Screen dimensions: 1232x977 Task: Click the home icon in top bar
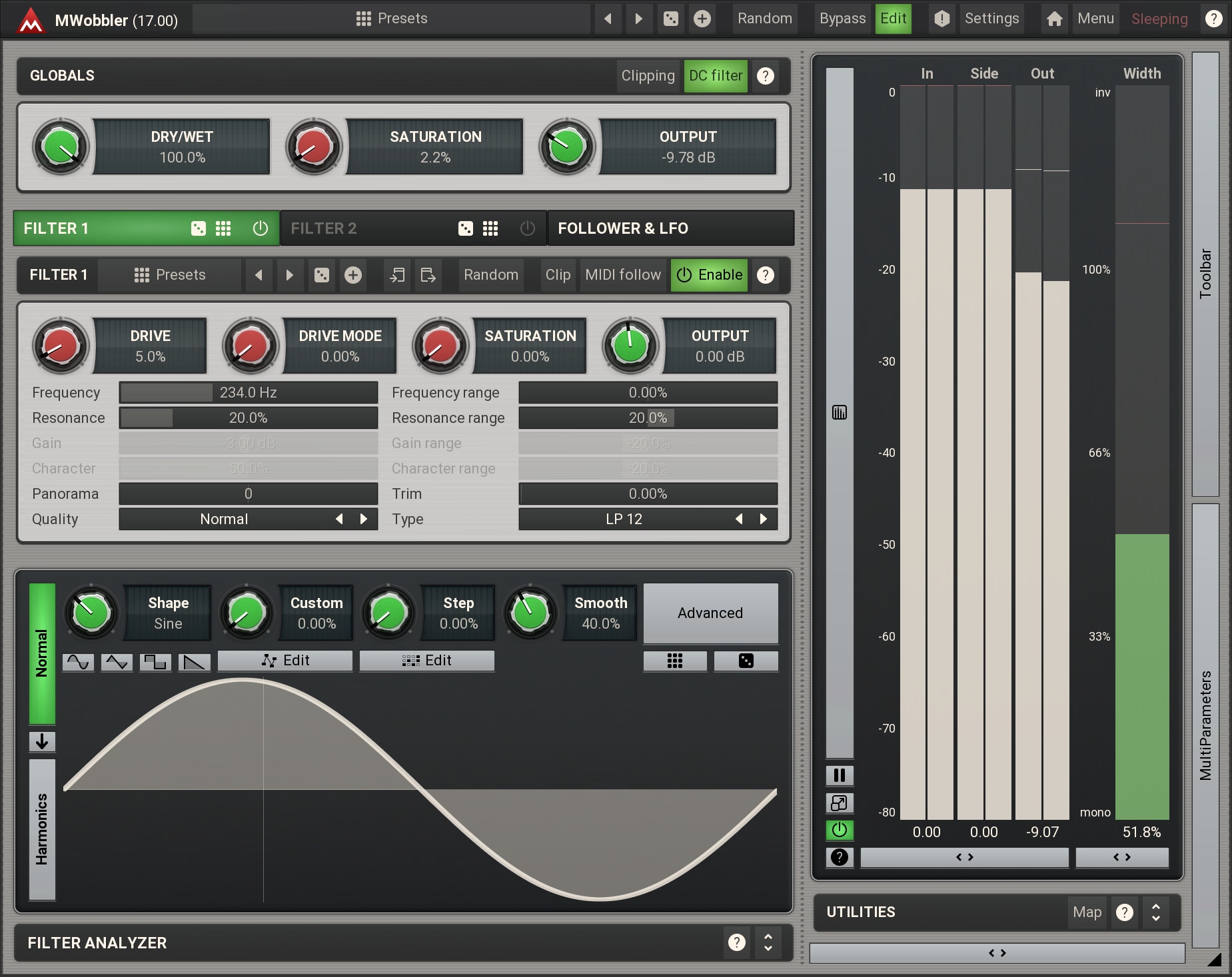(x=1054, y=19)
